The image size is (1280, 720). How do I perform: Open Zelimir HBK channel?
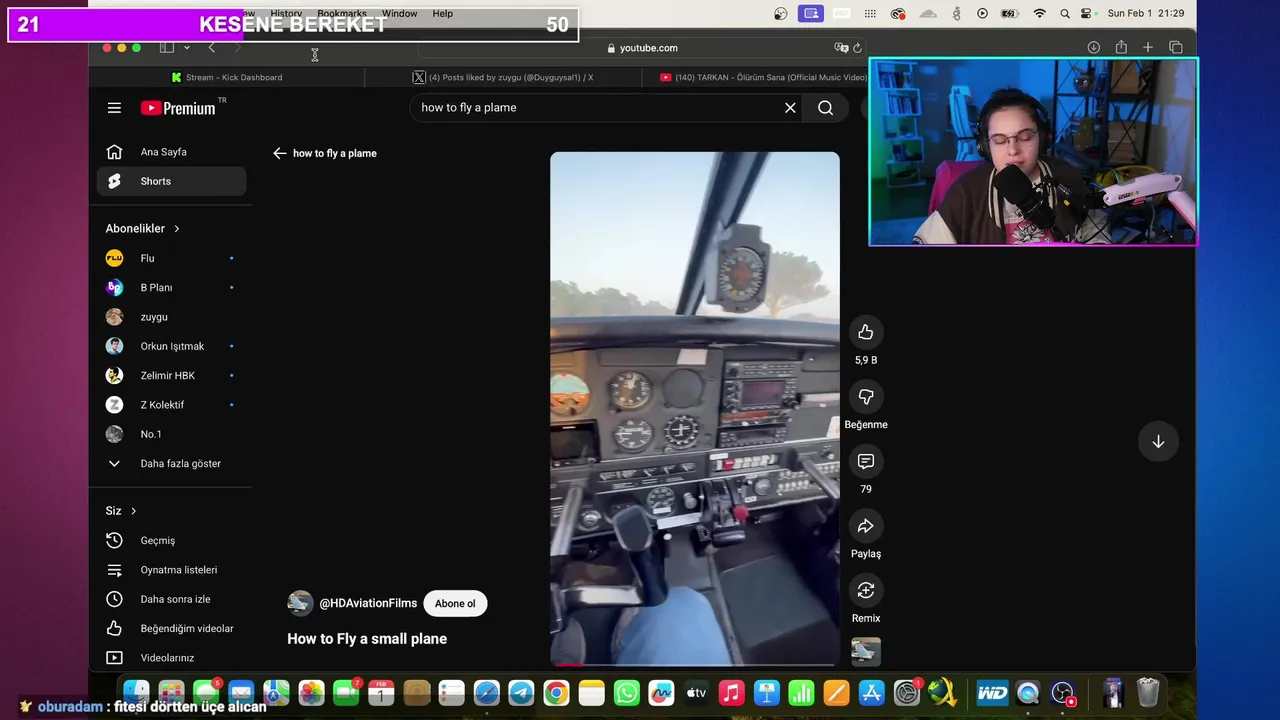171,376
